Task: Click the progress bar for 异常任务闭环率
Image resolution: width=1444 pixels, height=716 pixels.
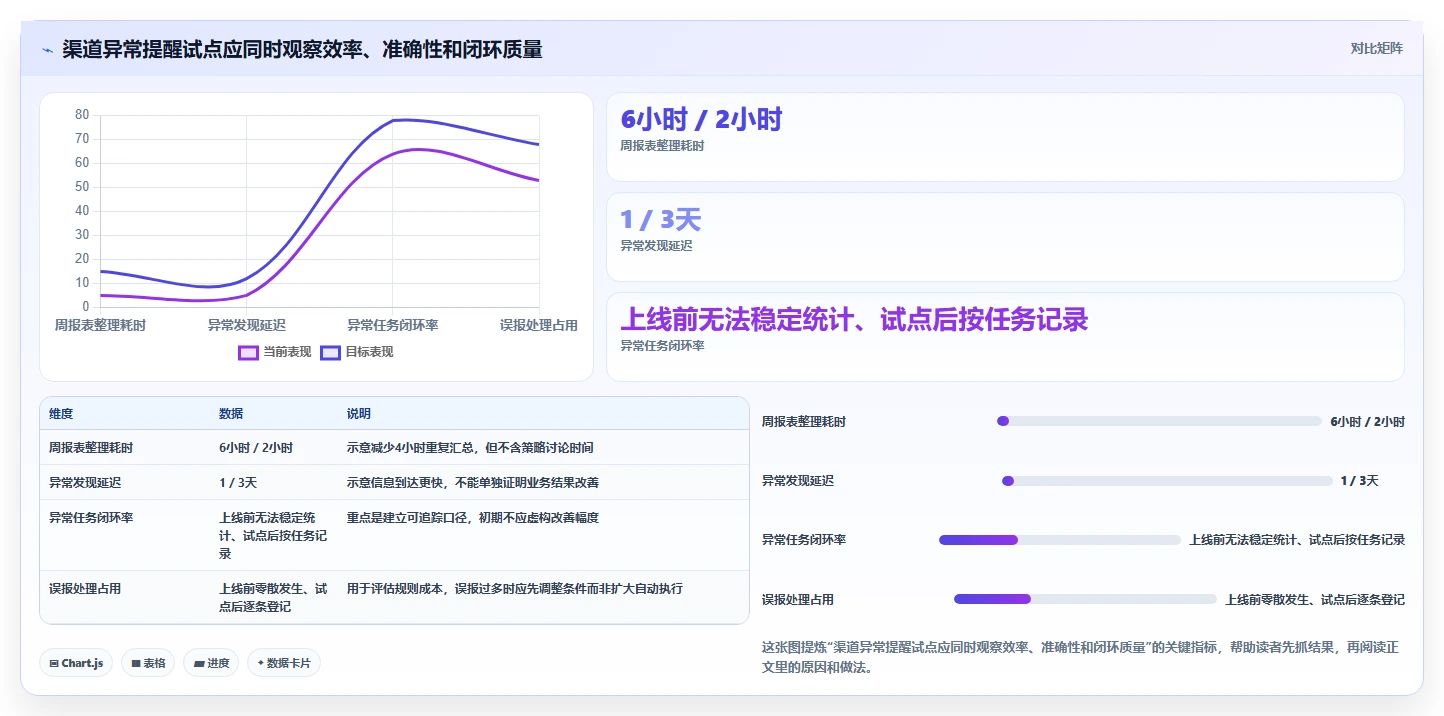Action: coord(1060,540)
